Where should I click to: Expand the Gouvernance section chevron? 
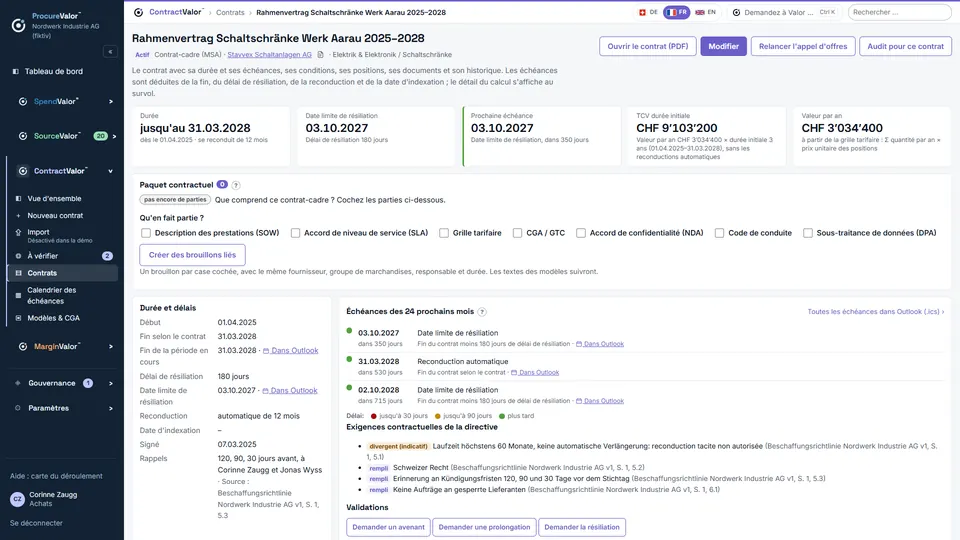(111, 383)
